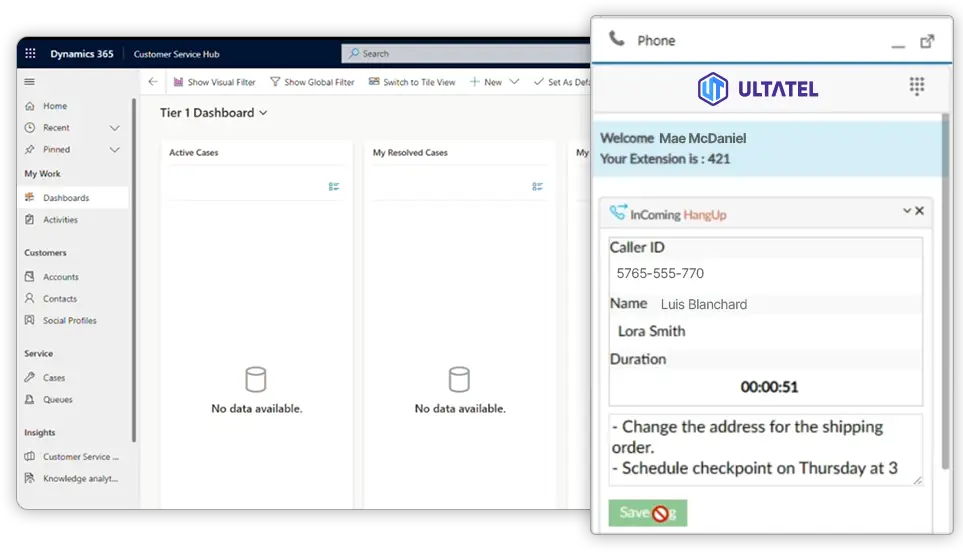963x552 pixels.
Task: Go to Cases under Service
Action: [x=54, y=378]
